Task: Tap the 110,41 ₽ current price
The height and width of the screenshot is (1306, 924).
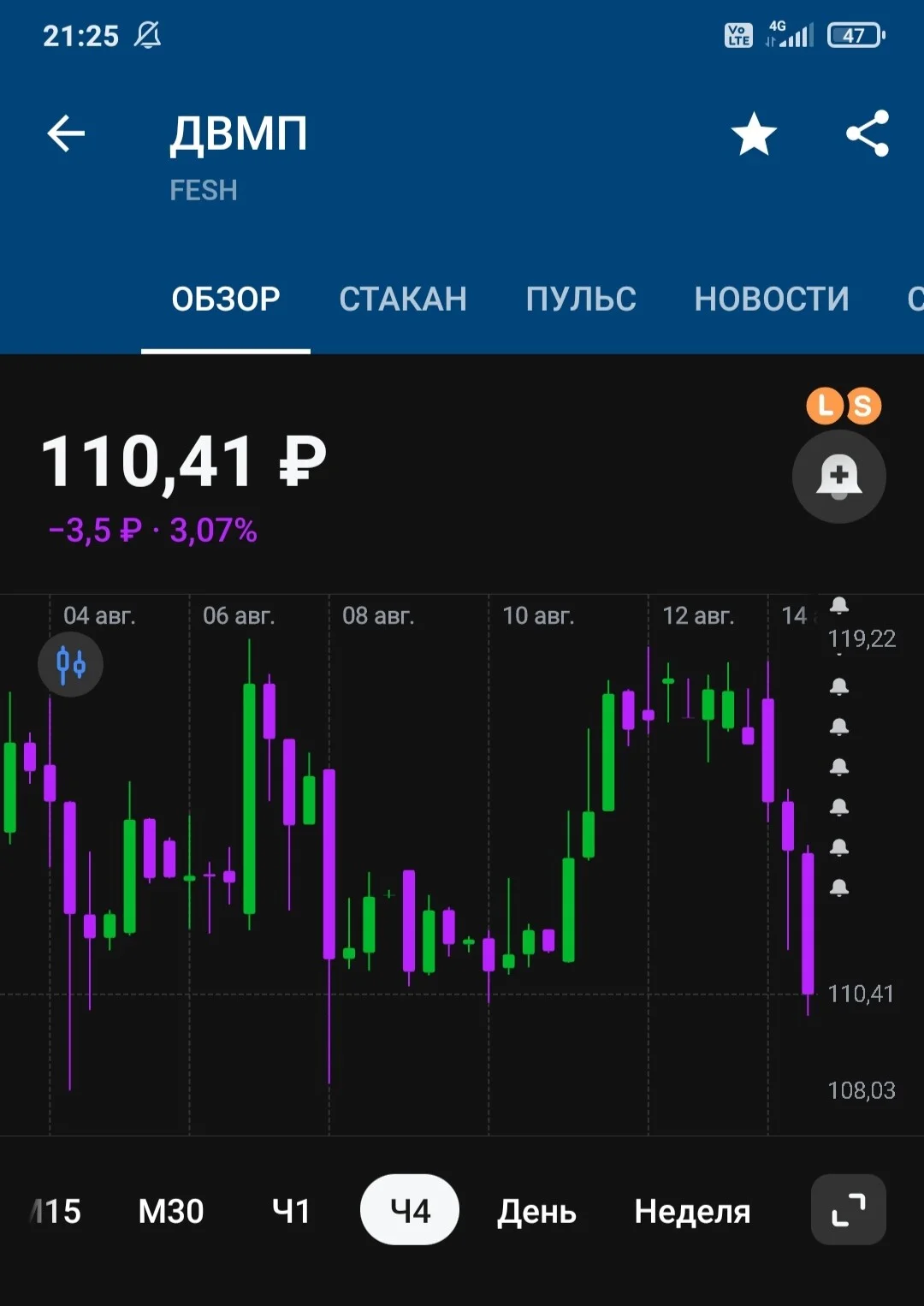Action: (x=184, y=462)
